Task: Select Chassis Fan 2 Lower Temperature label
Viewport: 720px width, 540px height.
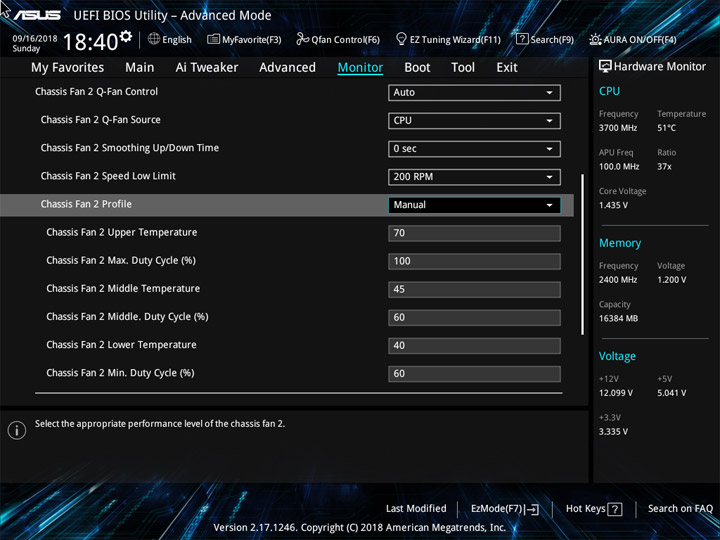Action: point(121,345)
